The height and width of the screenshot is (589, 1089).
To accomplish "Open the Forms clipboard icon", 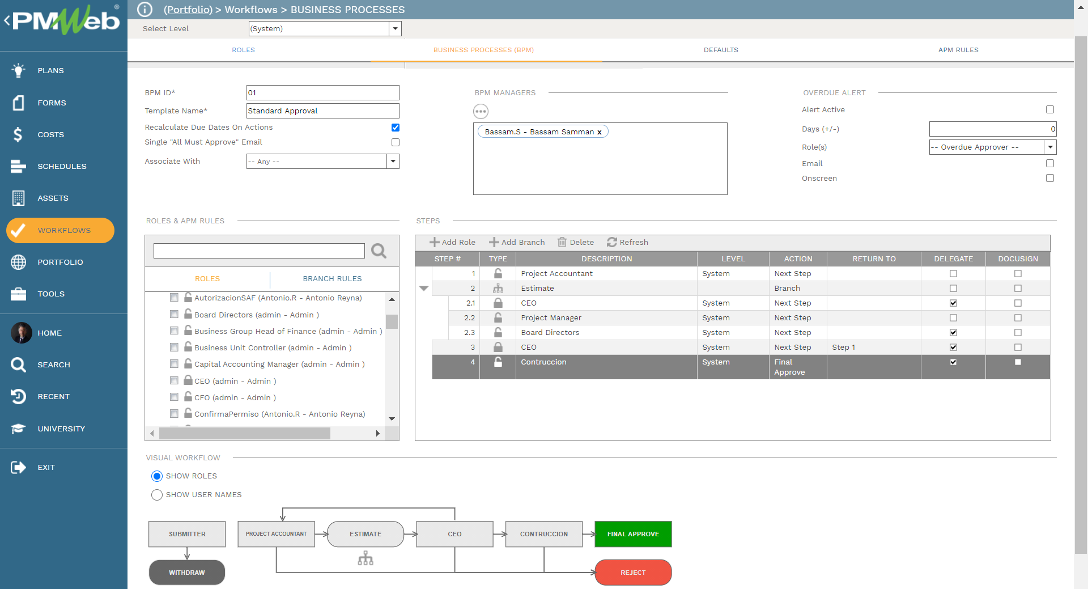I will [x=19, y=102].
